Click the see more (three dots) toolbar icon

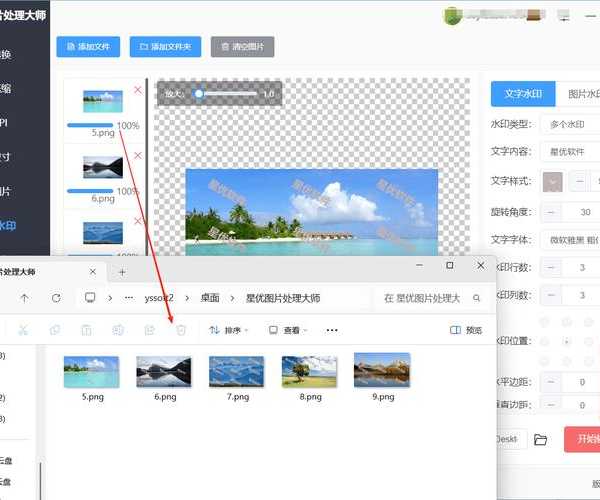pos(332,330)
